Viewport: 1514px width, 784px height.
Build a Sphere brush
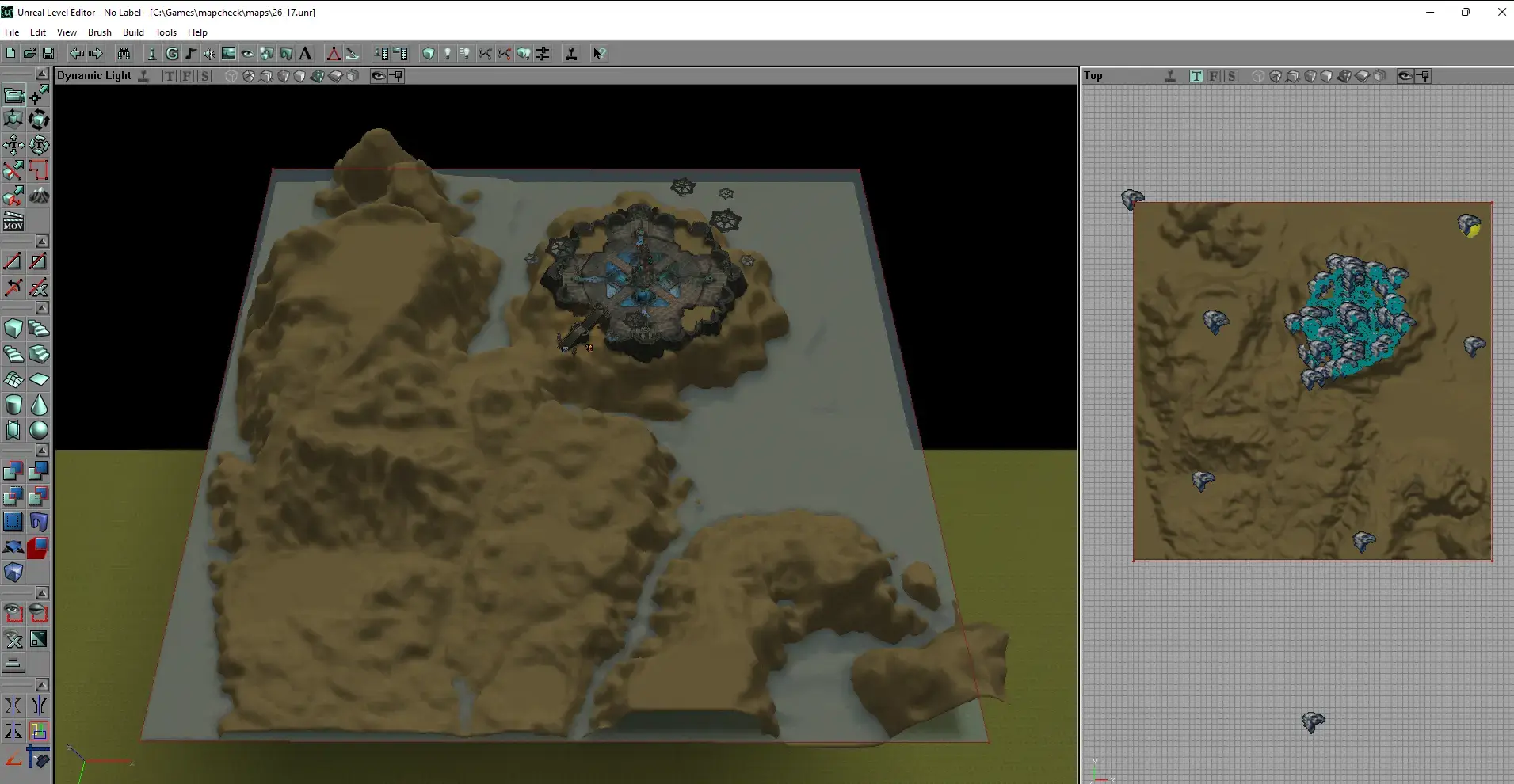39,430
